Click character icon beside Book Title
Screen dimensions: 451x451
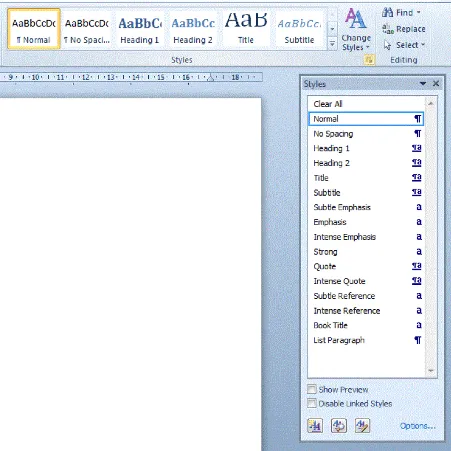pyautogui.click(x=419, y=325)
